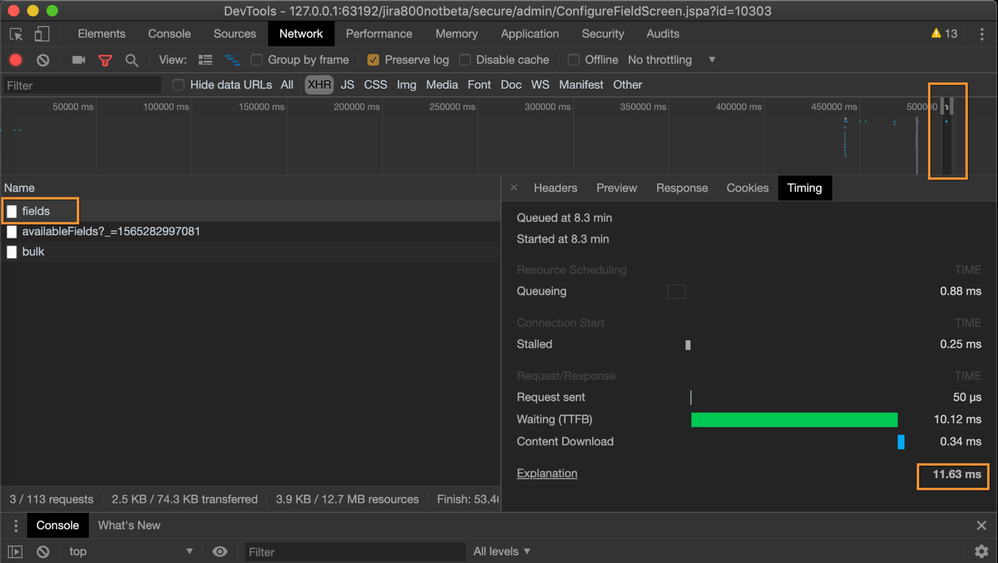Select the Console drawer tab
The height and width of the screenshot is (563, 998).
pyautogui.click(x=57, y=525)
